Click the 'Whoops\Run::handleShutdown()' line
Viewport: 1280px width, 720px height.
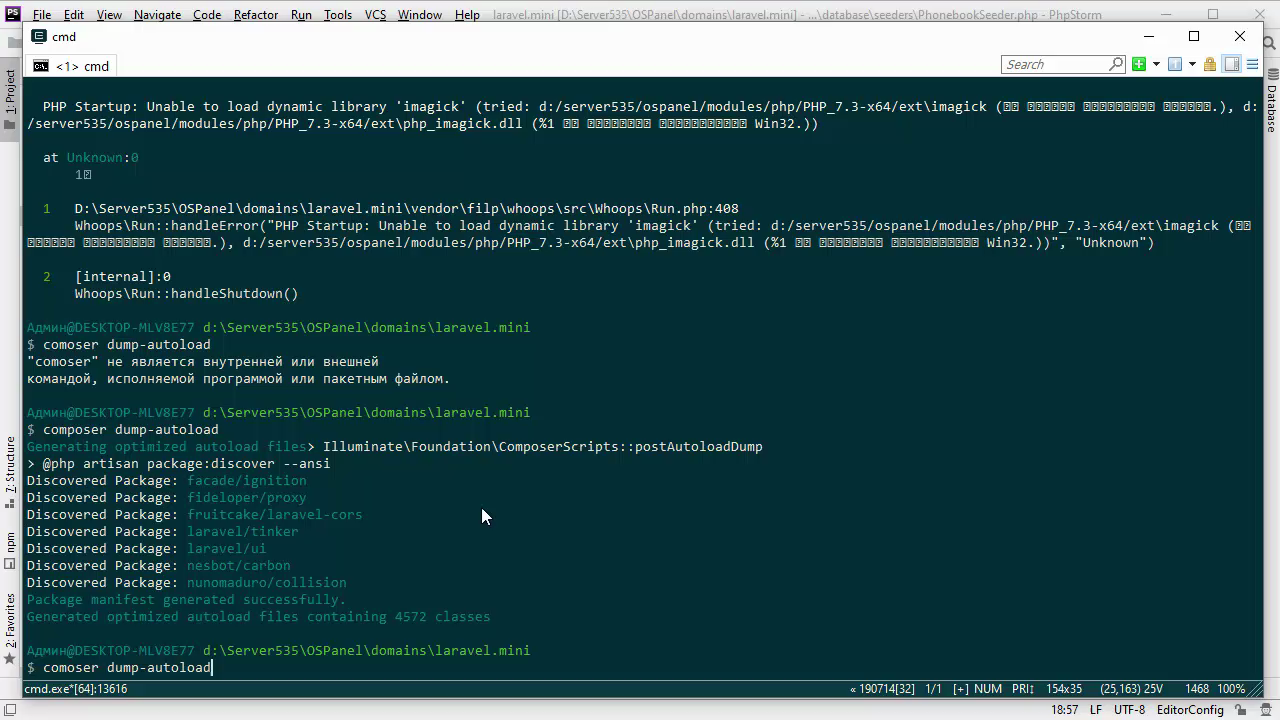click(186, 294)
